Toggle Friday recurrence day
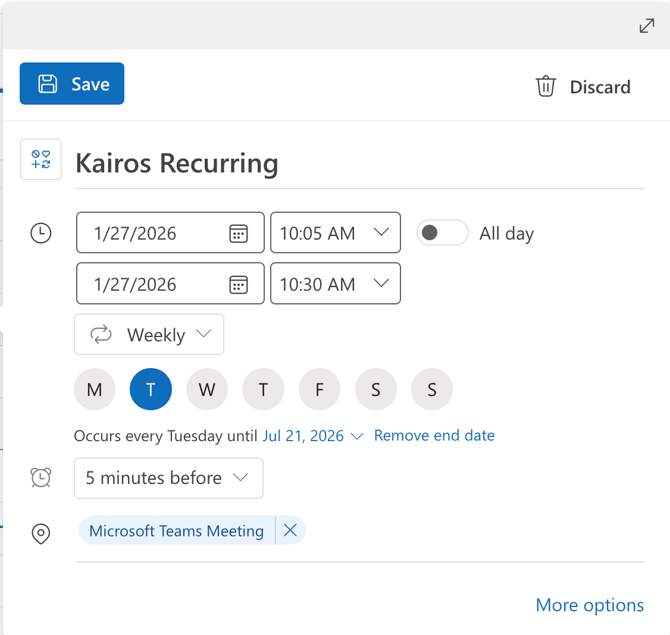 point(319,390)
